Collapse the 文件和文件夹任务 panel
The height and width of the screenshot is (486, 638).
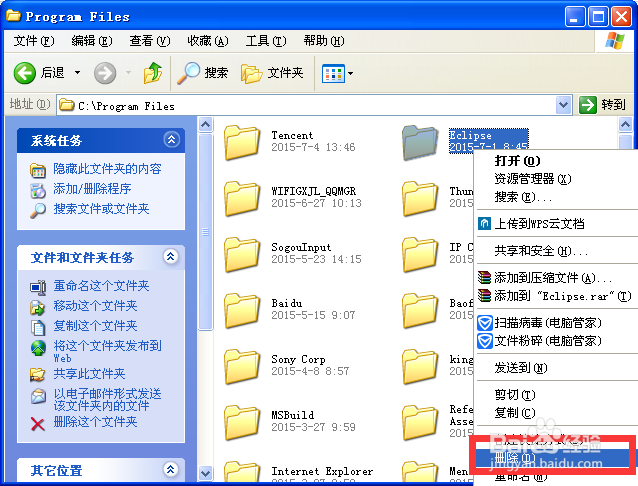171,256
